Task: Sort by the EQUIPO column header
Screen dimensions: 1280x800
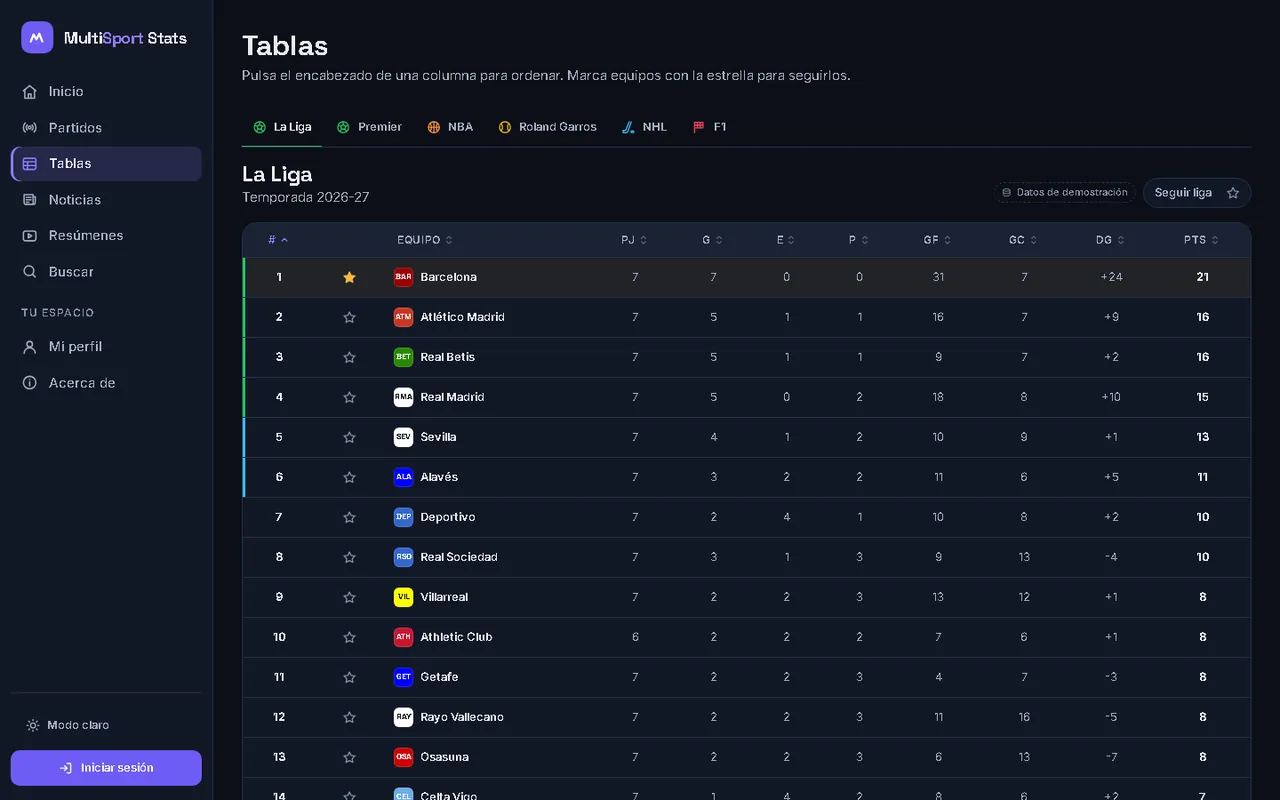Action: tap(425, 240)
